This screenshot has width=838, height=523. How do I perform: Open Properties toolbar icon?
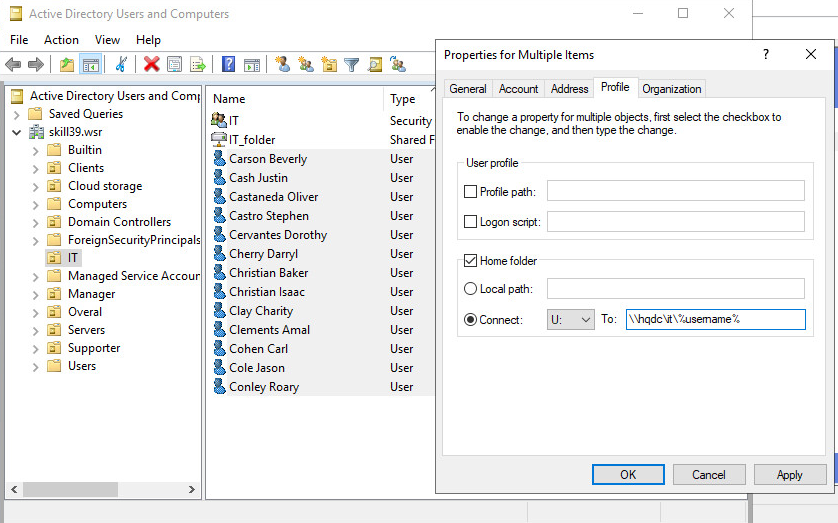[174, 65]
